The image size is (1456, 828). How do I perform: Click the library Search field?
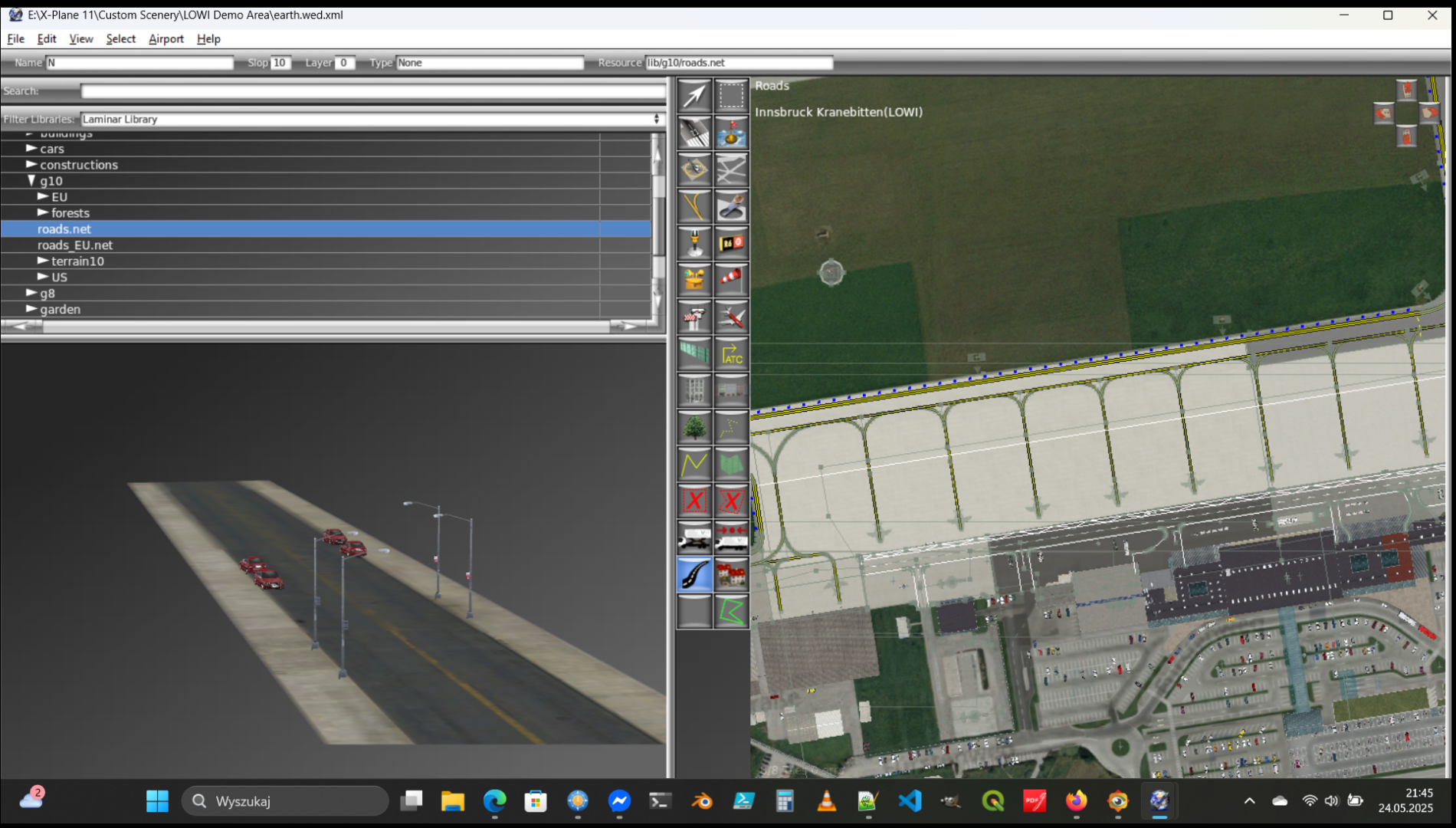point(373,91)
